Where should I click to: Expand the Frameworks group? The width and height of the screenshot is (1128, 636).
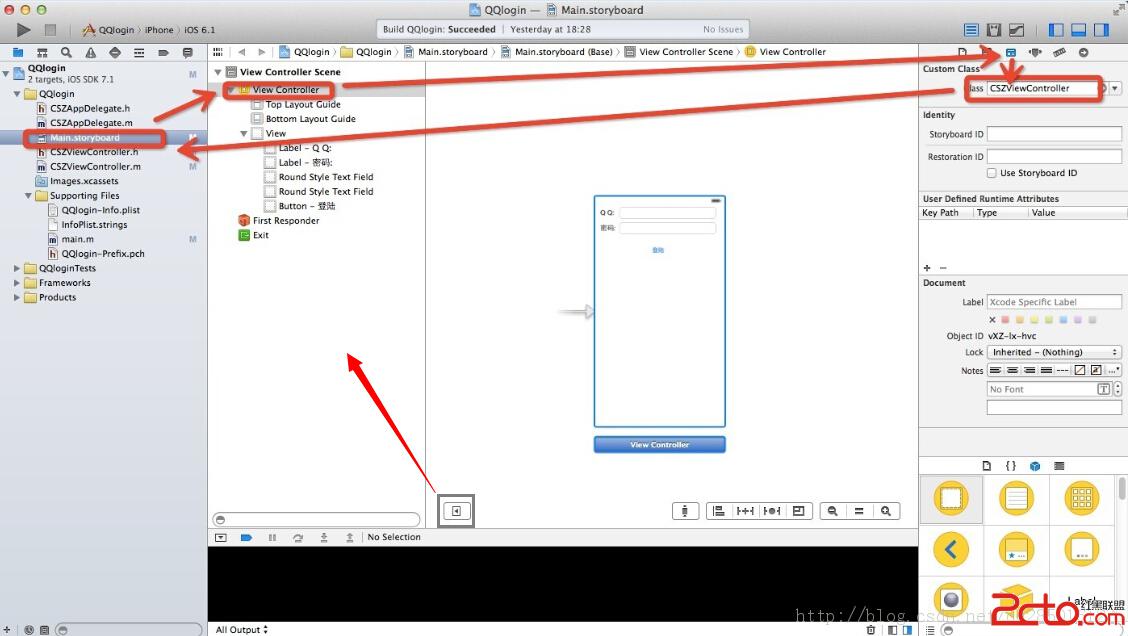tap(17, 283)
